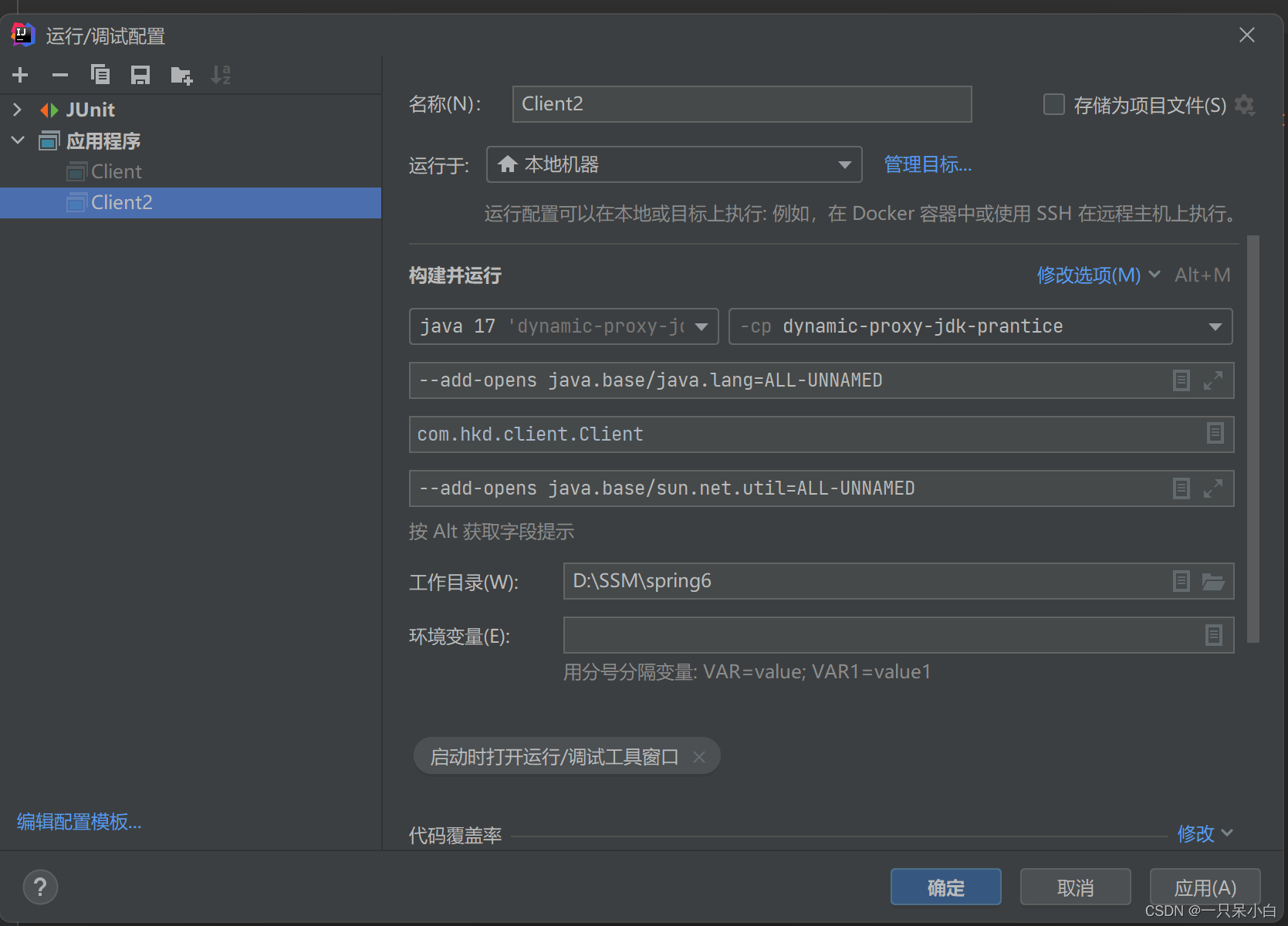Image resolution: width=1288 pixels, height=926 pixels.
Task: Sort configurations alphabetically
Action: pos(221,75)
